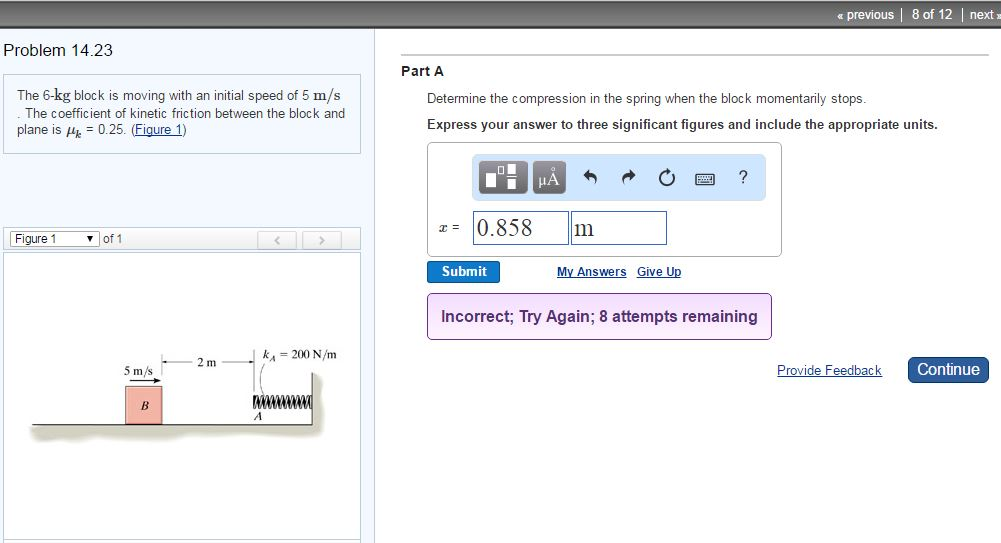
Task: Open Provide Feedback link
Action: [829, 371]
